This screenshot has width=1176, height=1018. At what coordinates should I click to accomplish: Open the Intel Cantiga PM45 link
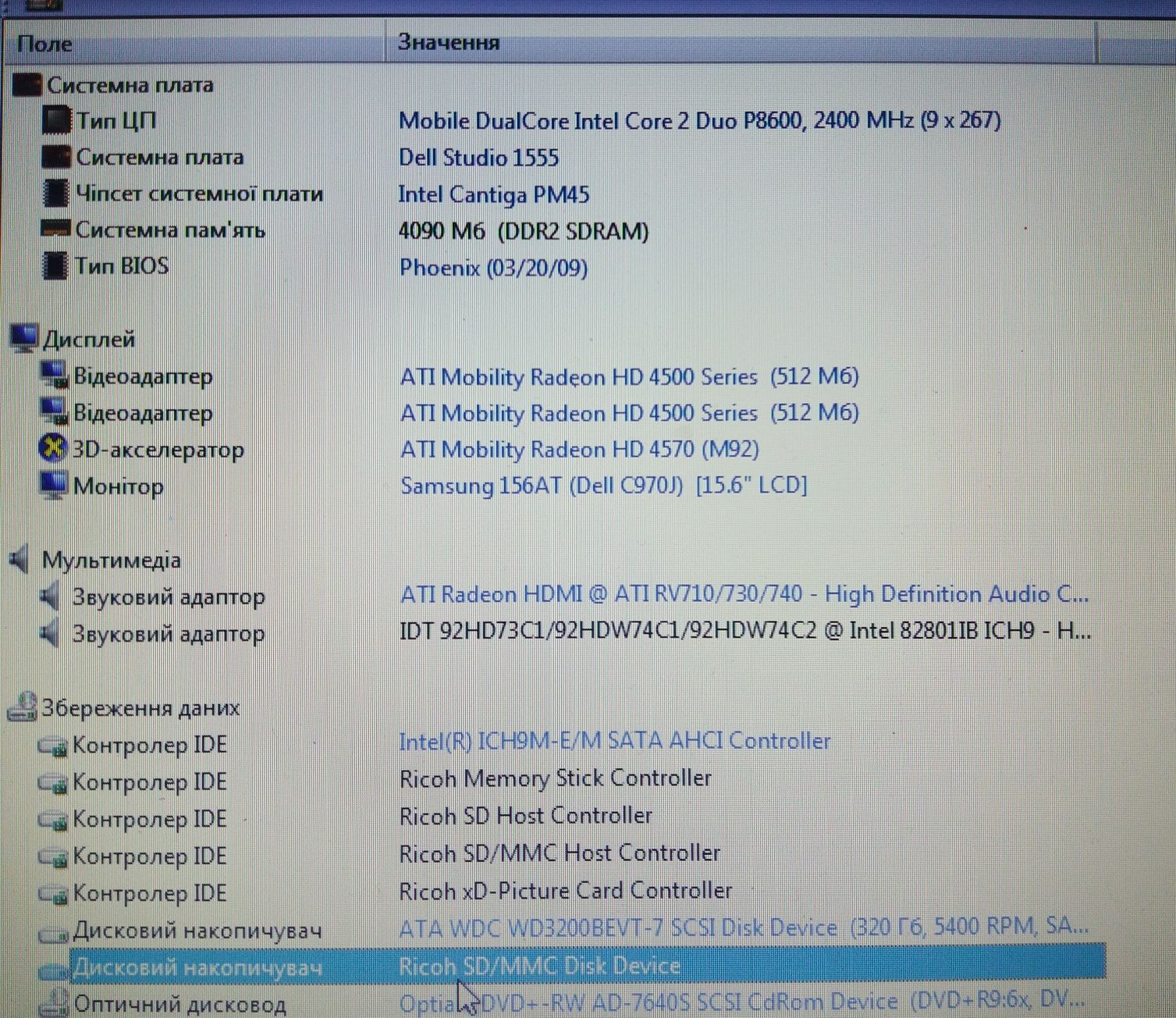(494, 194)
